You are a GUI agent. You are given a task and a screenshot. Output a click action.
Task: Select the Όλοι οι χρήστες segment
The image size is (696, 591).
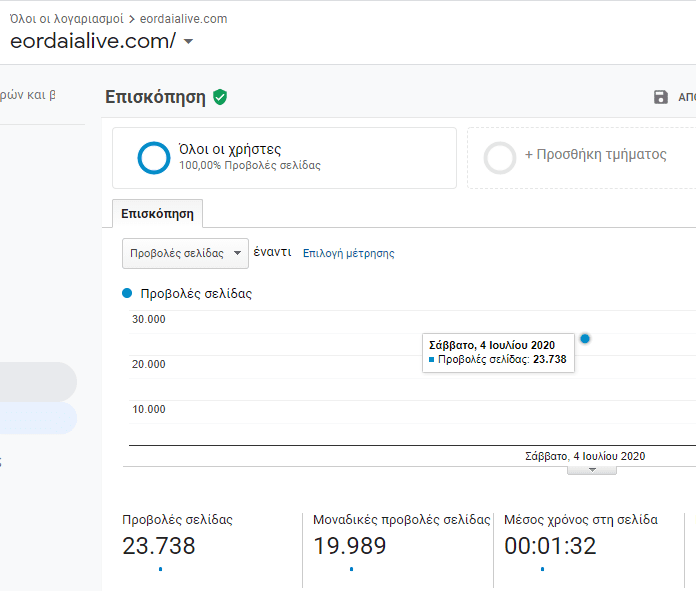coord(284,158)
